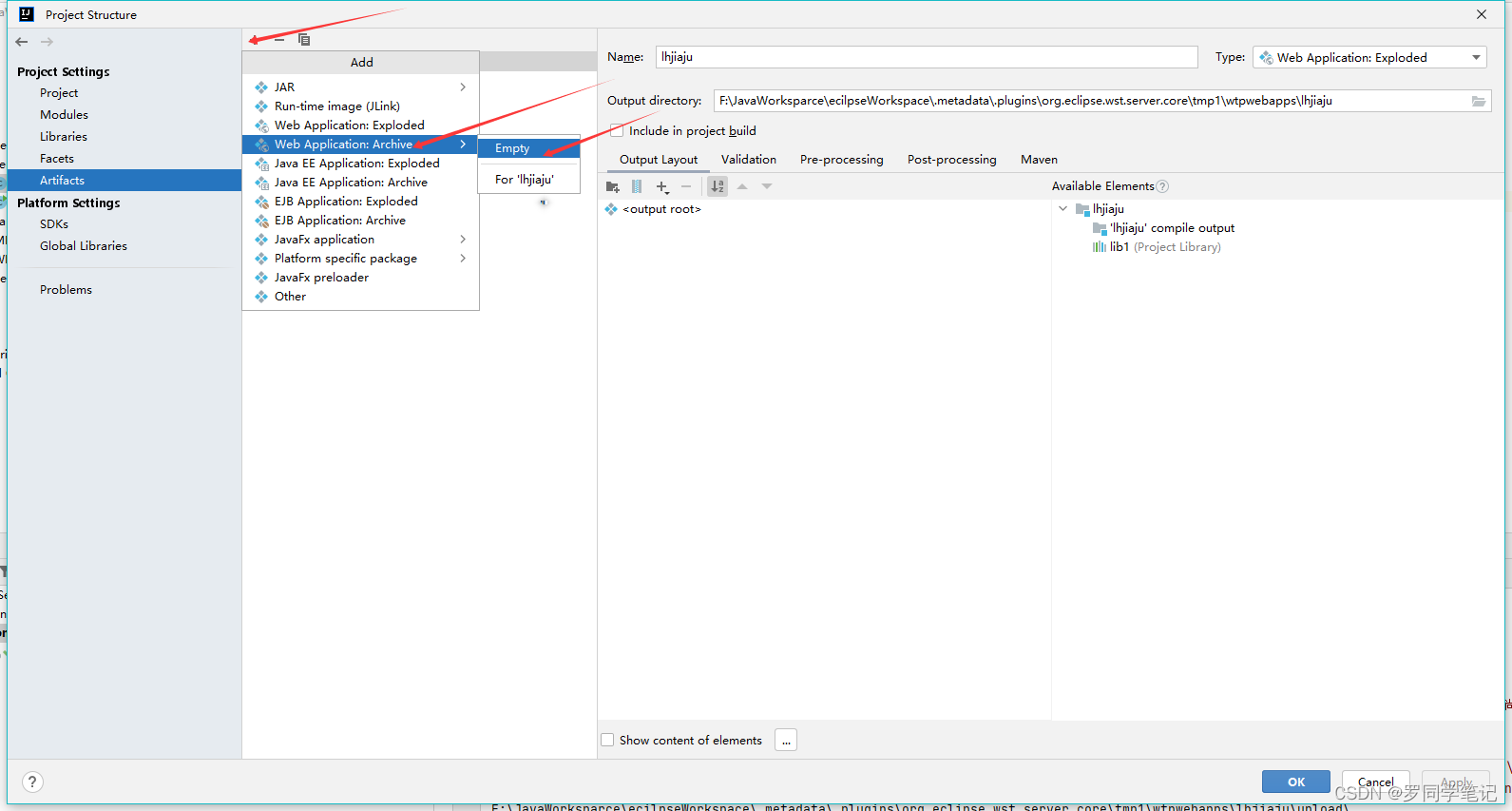Viewport: 1512px width, 811px height.
Task: Switch to Validation tab
Action: [749, 160]
